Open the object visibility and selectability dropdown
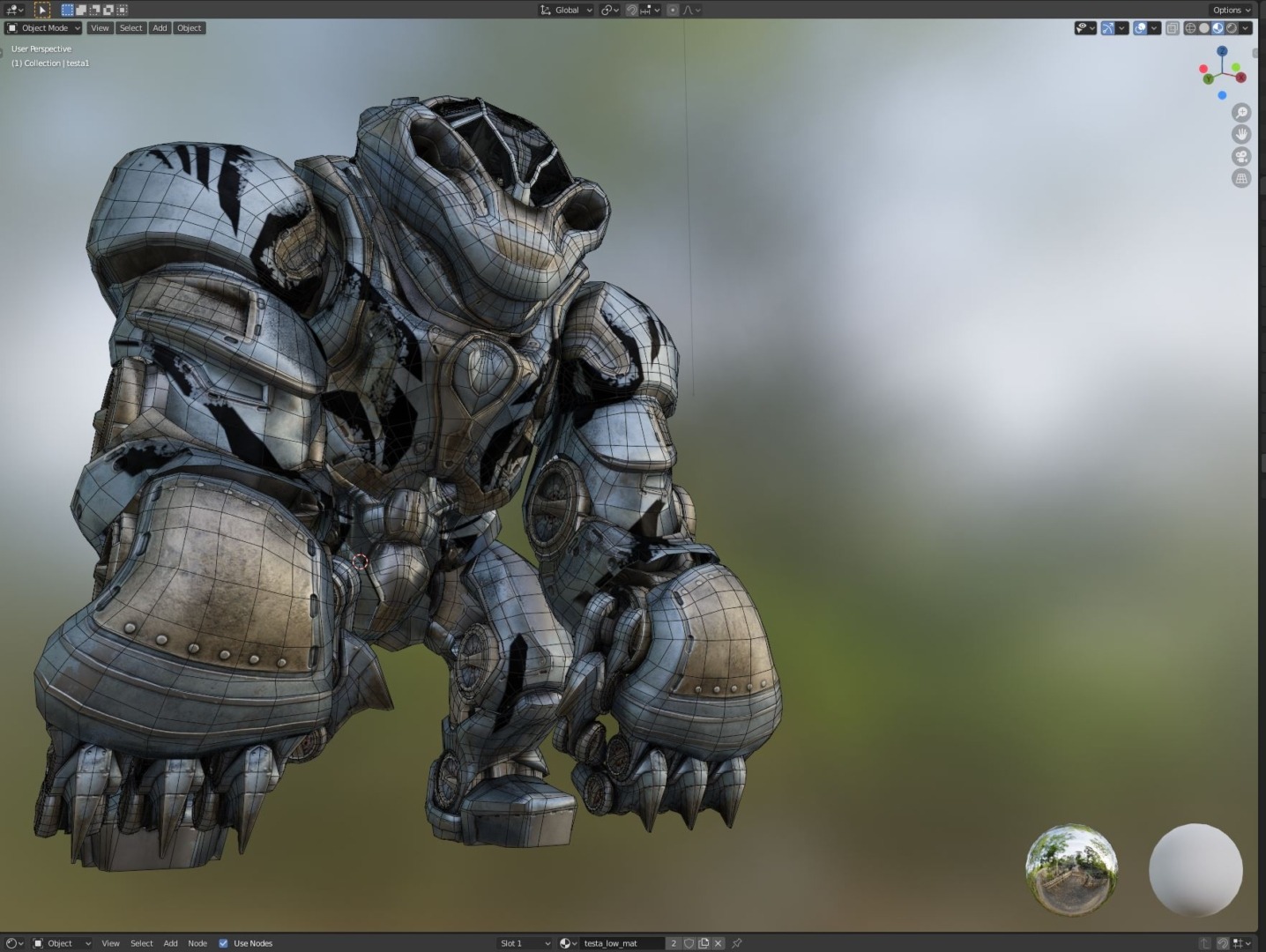The width and height of the screenshot is (1266, 952). pyautogui.click(x=1085, y=28)
